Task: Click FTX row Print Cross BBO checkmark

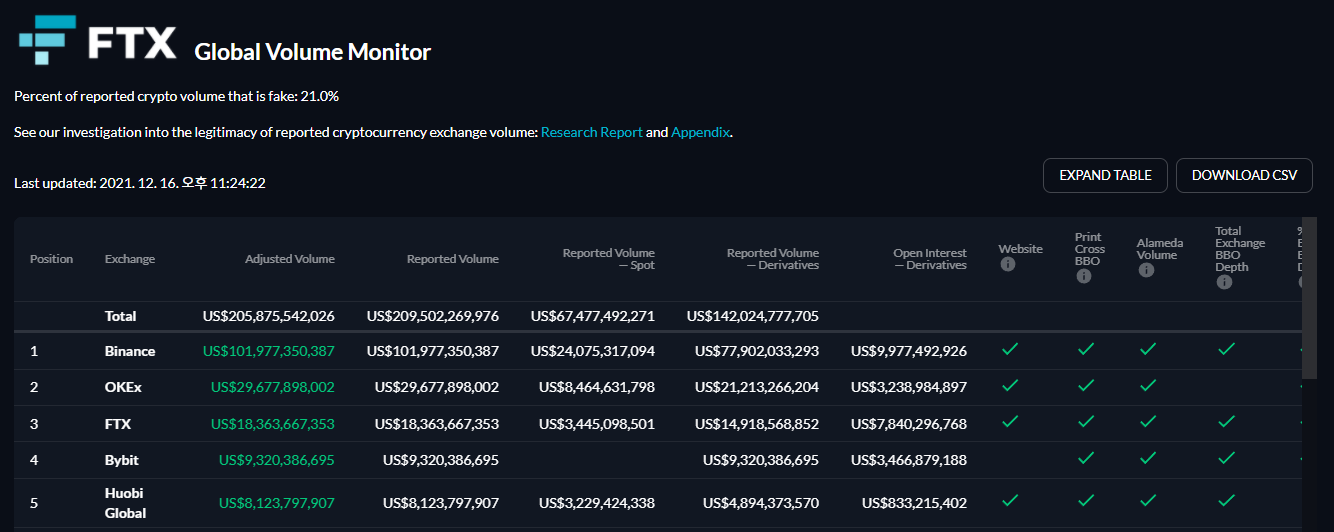Action: click(x=1086, y=422)
